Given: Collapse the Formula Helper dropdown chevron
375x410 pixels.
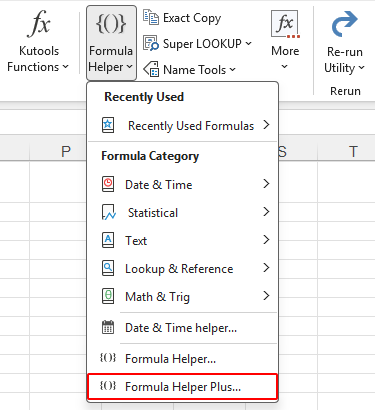Looking at the screenshot, I should pos(129,67).
